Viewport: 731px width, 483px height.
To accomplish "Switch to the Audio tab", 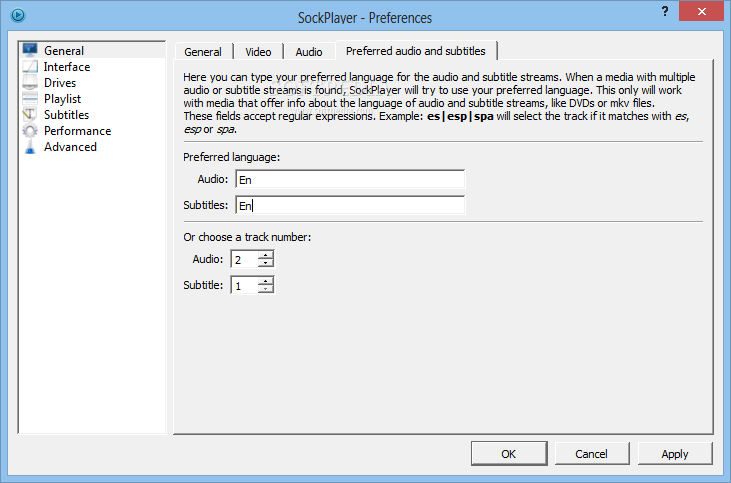I will coord(309,52).
